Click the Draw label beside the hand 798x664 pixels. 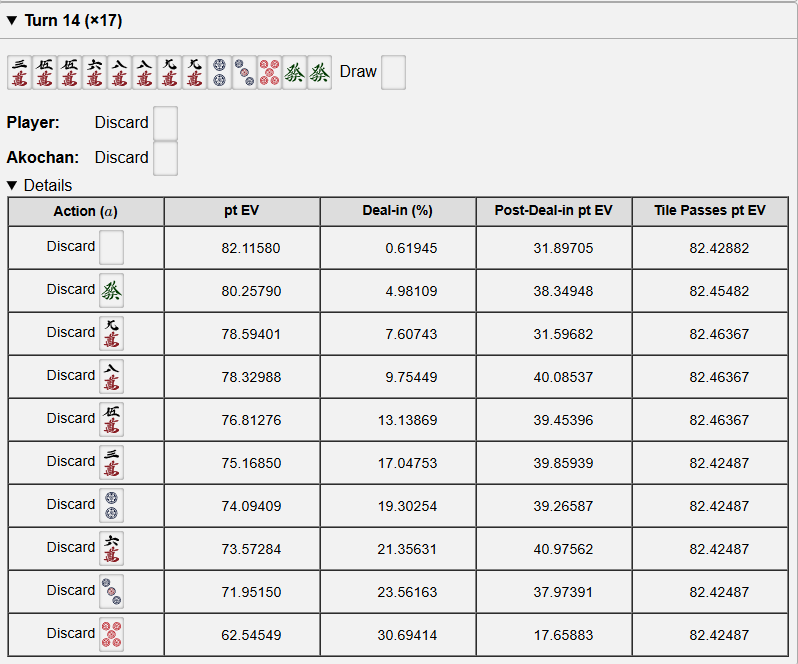coord(358,72)
